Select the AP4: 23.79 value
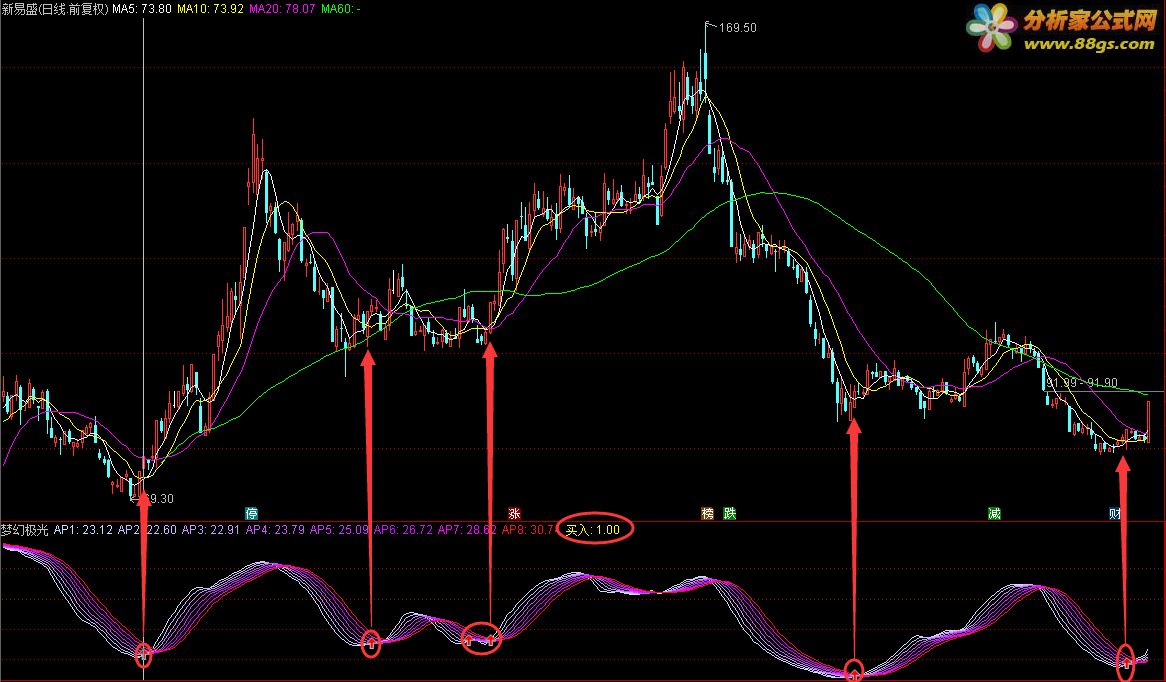 (275, 530)
